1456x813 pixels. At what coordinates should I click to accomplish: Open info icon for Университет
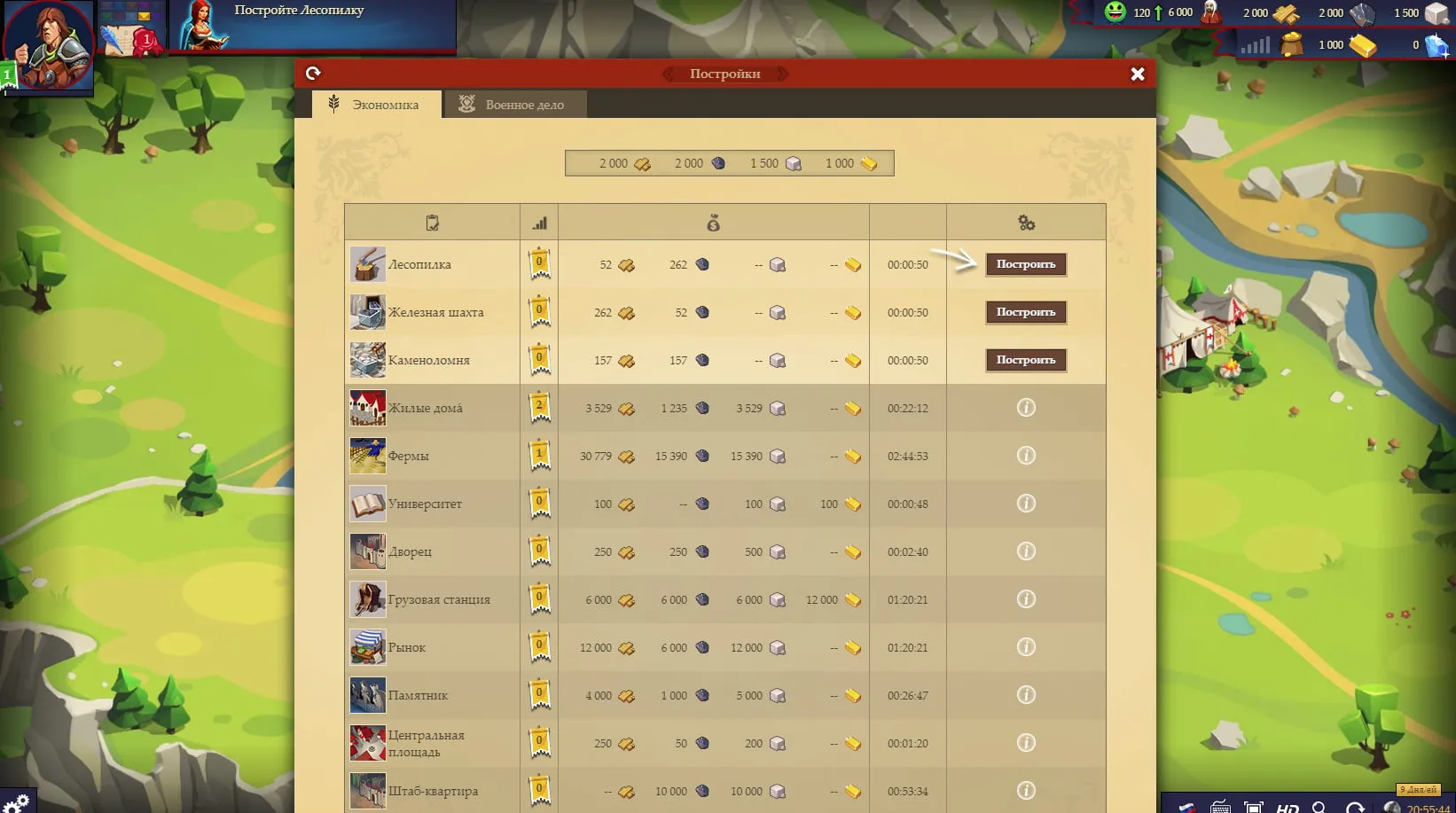[1026, 504]
